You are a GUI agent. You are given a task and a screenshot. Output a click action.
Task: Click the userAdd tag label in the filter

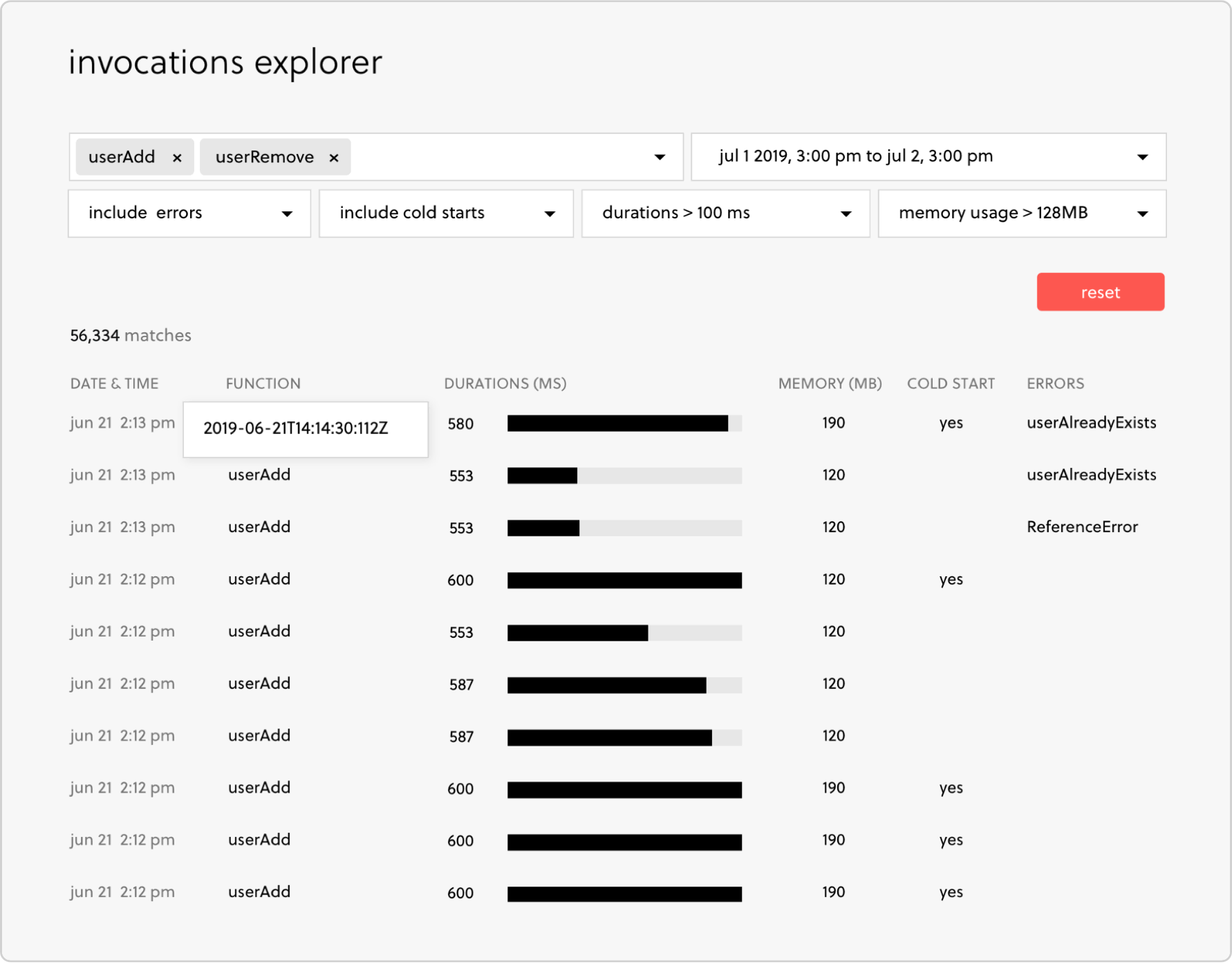122,158
